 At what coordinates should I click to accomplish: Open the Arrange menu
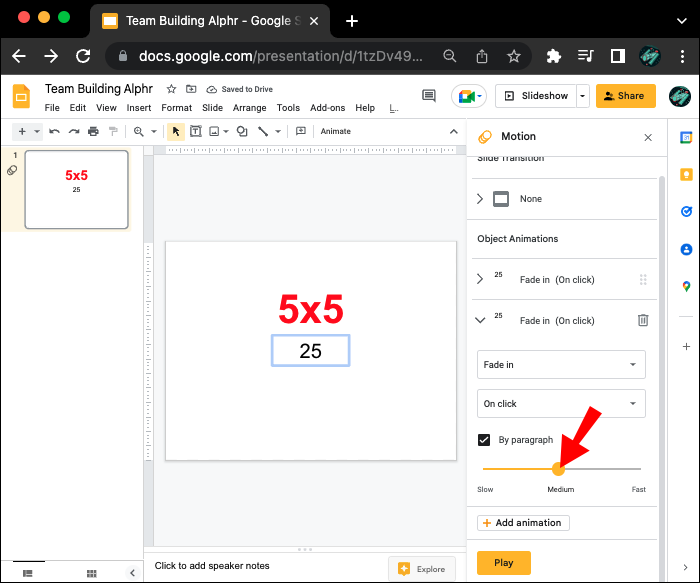tap(249, 108)
